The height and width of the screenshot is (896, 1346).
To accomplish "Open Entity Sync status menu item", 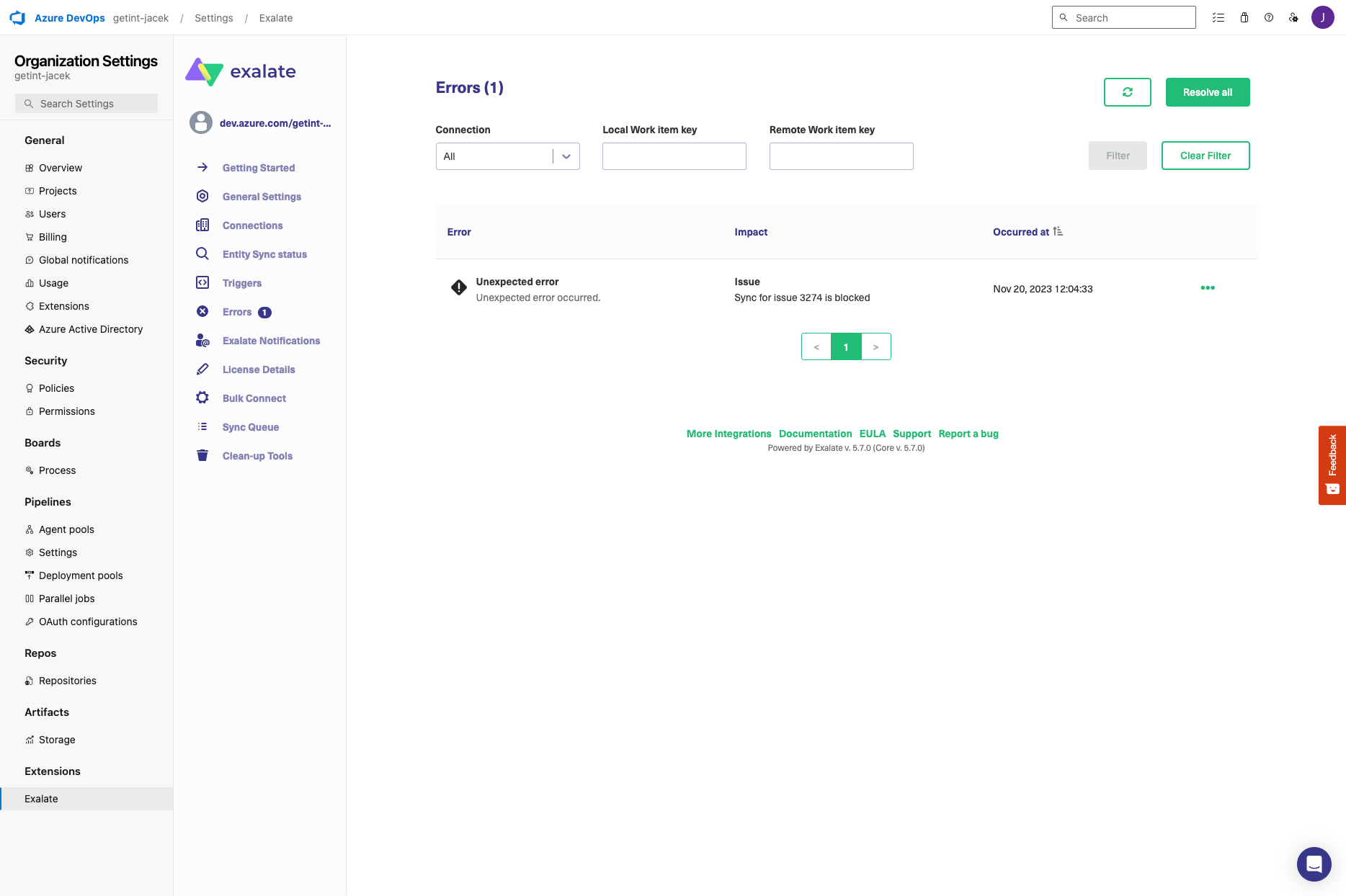I will click(264, 254).
